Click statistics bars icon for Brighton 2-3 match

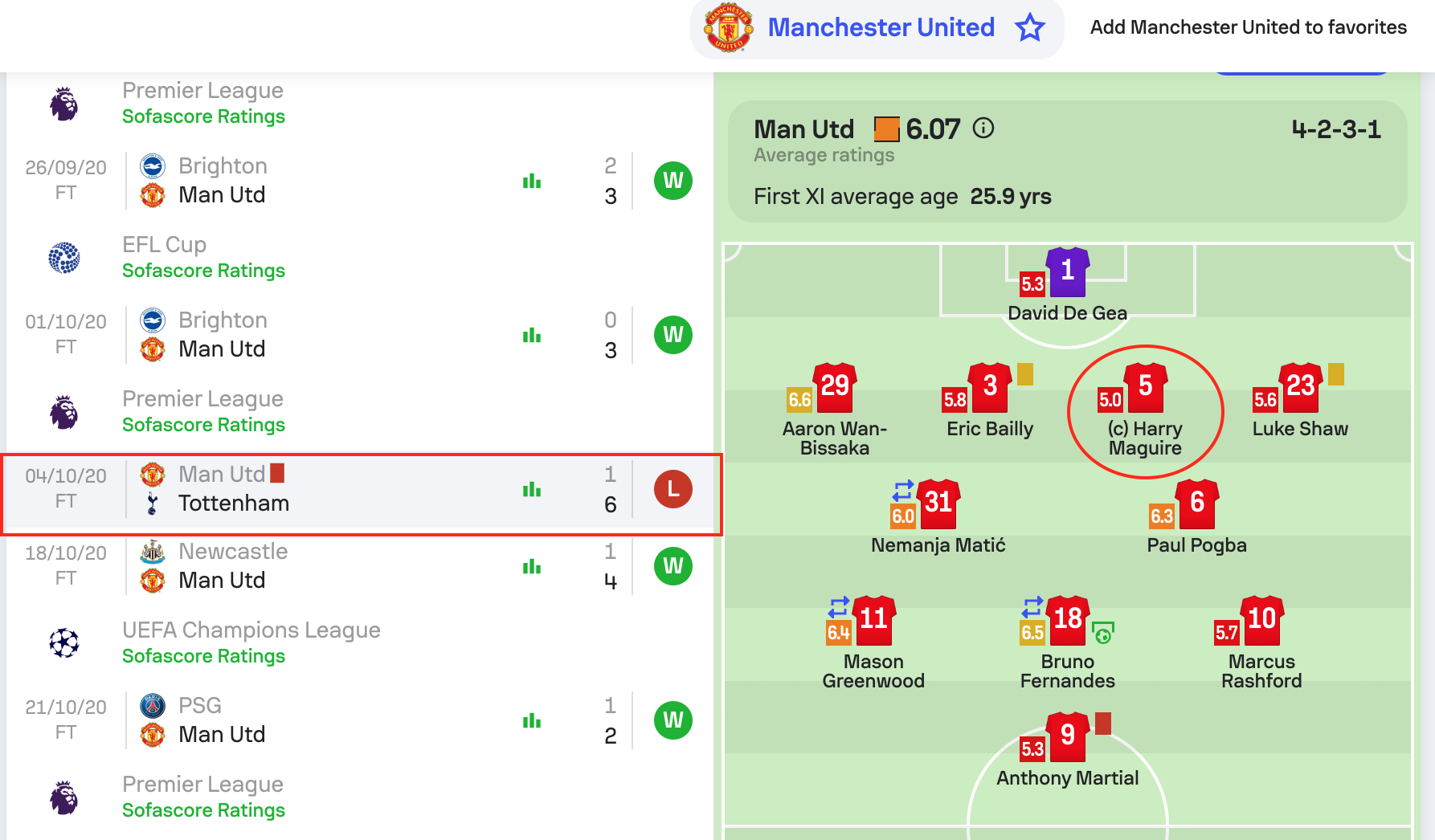click(532, 181)
